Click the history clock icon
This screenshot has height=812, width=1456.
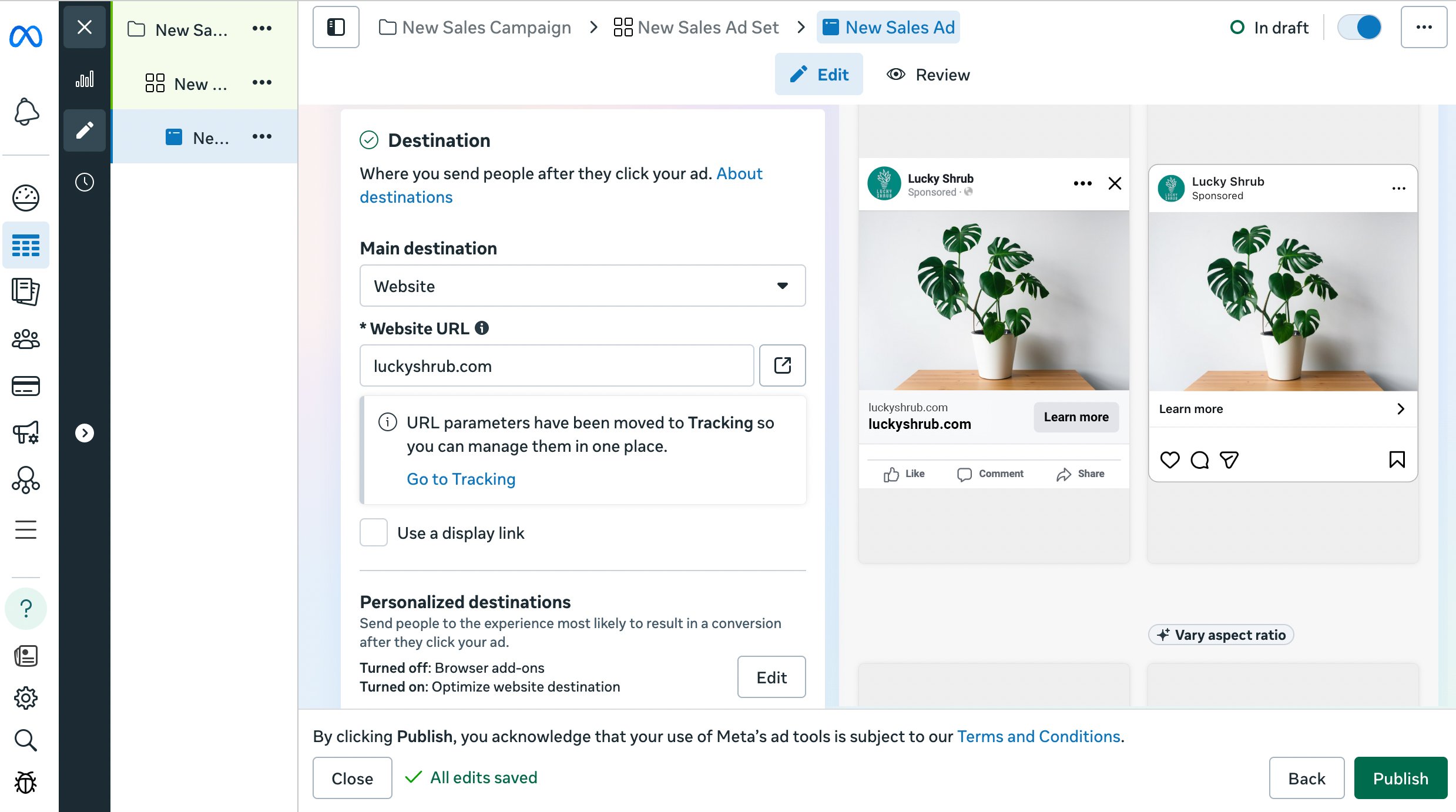85,182
